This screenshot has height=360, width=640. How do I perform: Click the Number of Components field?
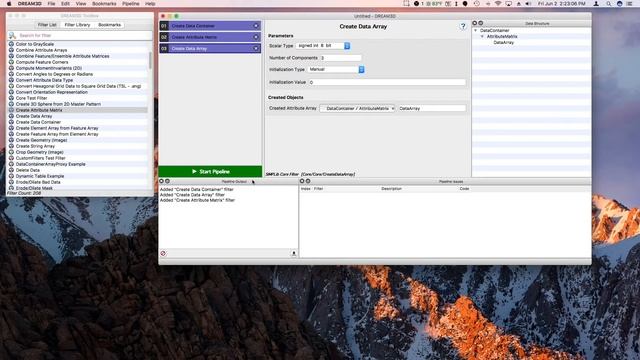point(340,58)
